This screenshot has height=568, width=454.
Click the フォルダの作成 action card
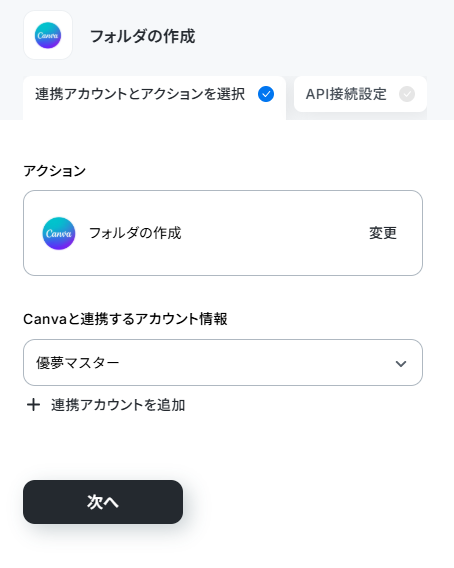[x=223, y=233]
